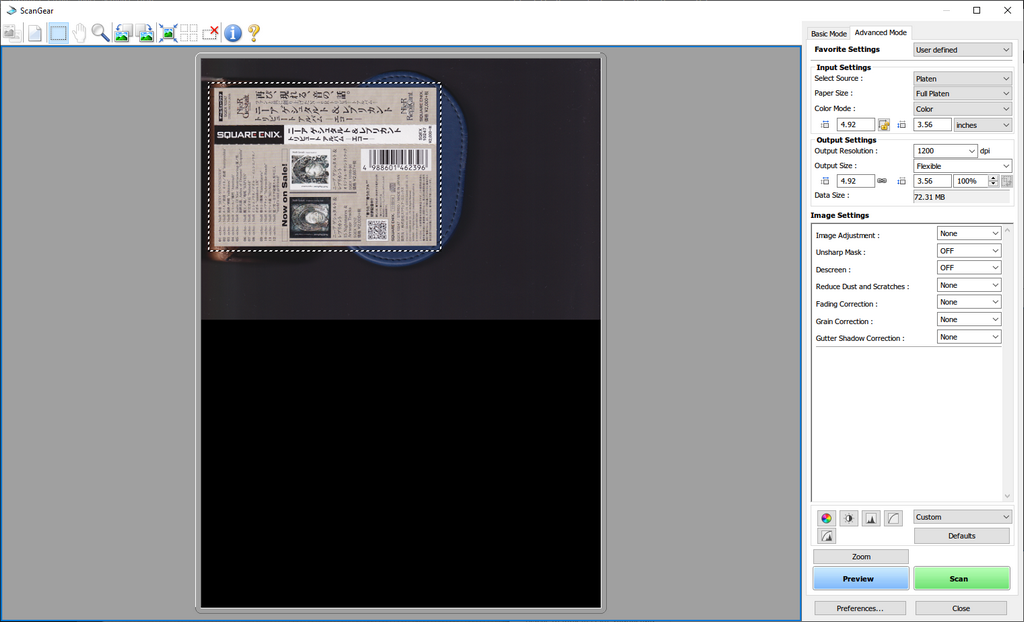Rotate the preview image left

pyautogui.click(x=123, y=33)
